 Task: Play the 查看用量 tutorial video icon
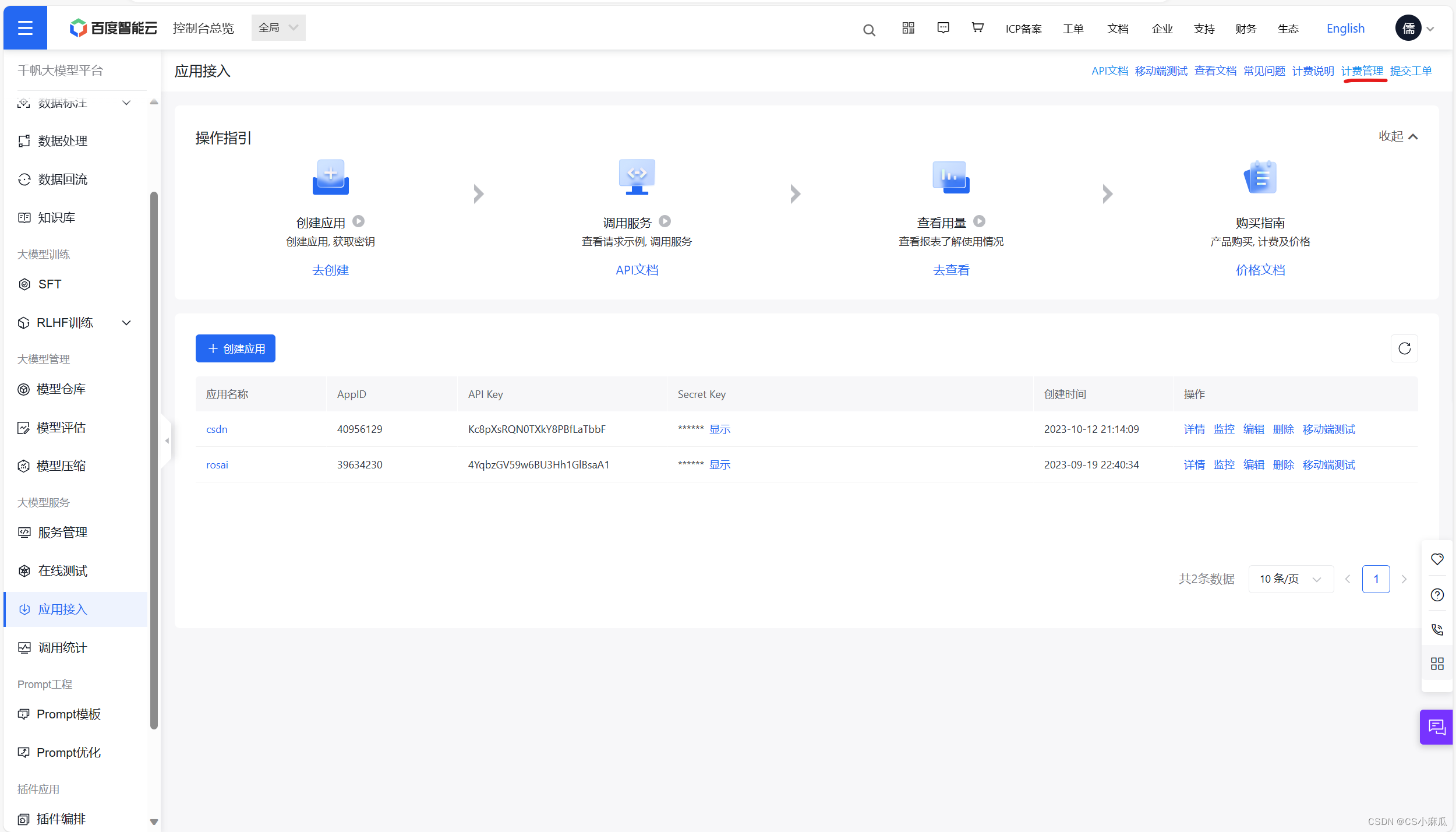980,221
